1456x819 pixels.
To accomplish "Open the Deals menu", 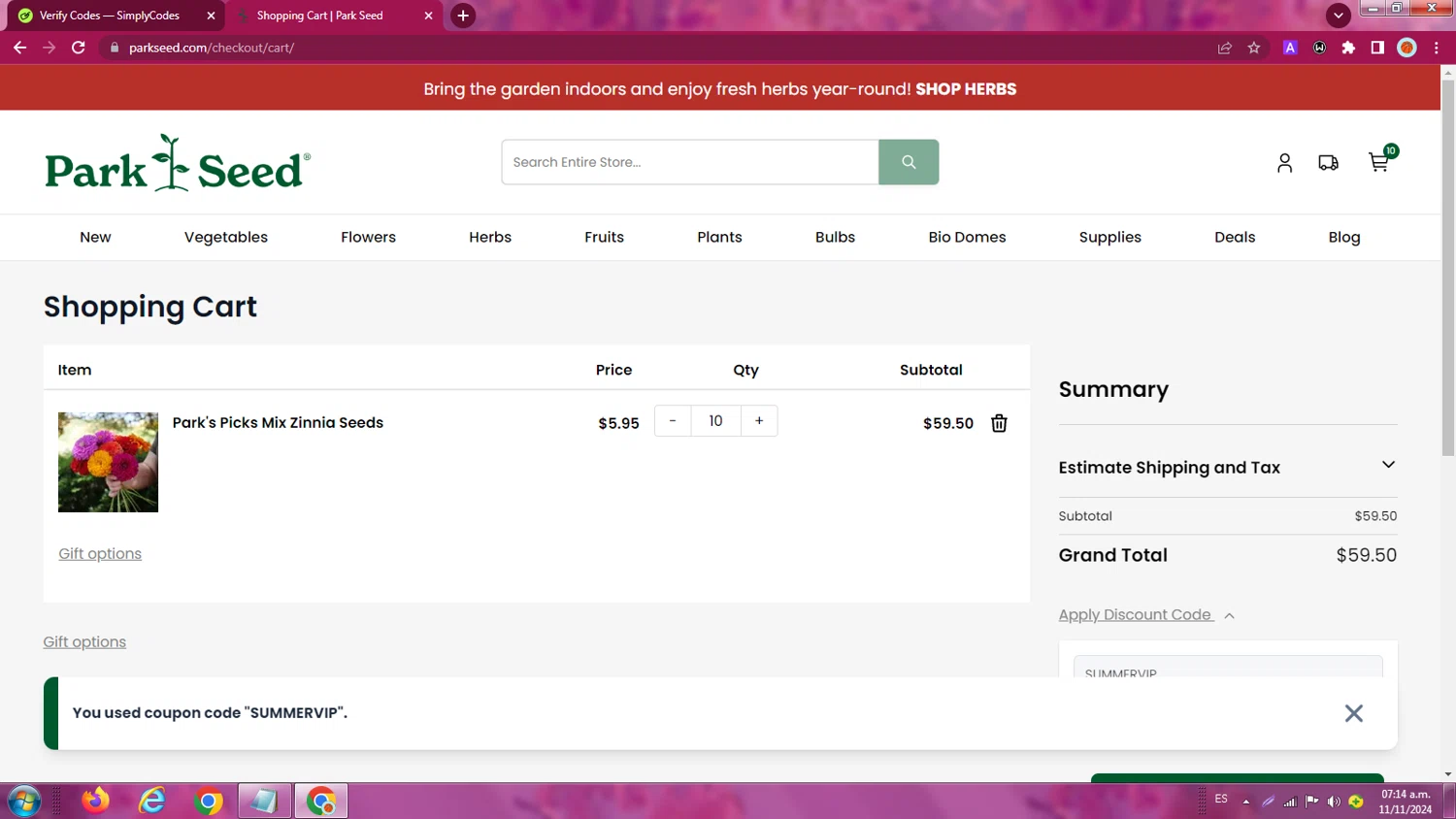I will [x=1235, y=238].
